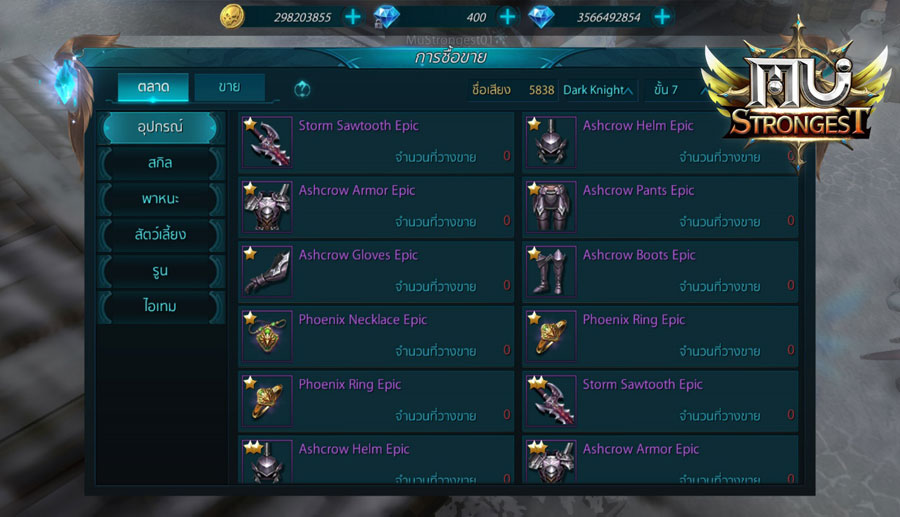Click the refresh icon next to the ขาย tab

click(x=302, y=89)
